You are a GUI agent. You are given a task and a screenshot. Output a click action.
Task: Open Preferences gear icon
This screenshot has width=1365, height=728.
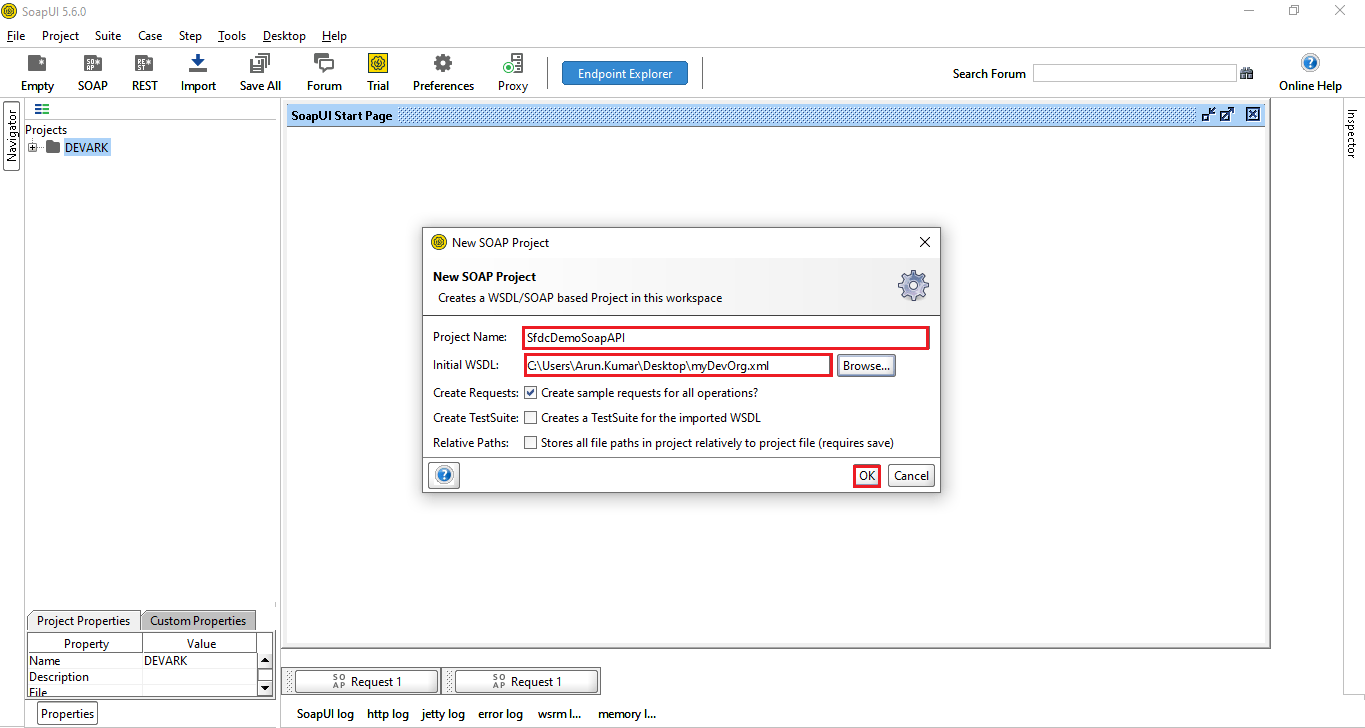click(x=443, y=64)
